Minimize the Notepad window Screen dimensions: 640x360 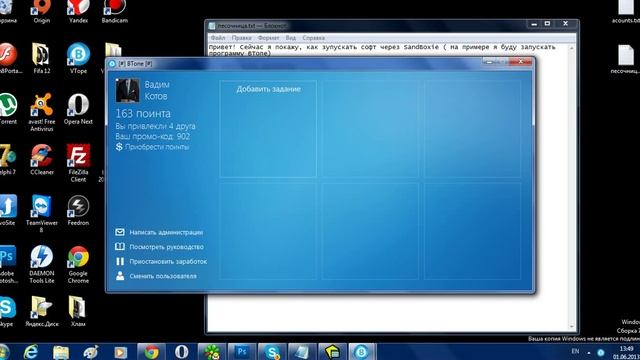pyautogui.click(x=533, y=24)
